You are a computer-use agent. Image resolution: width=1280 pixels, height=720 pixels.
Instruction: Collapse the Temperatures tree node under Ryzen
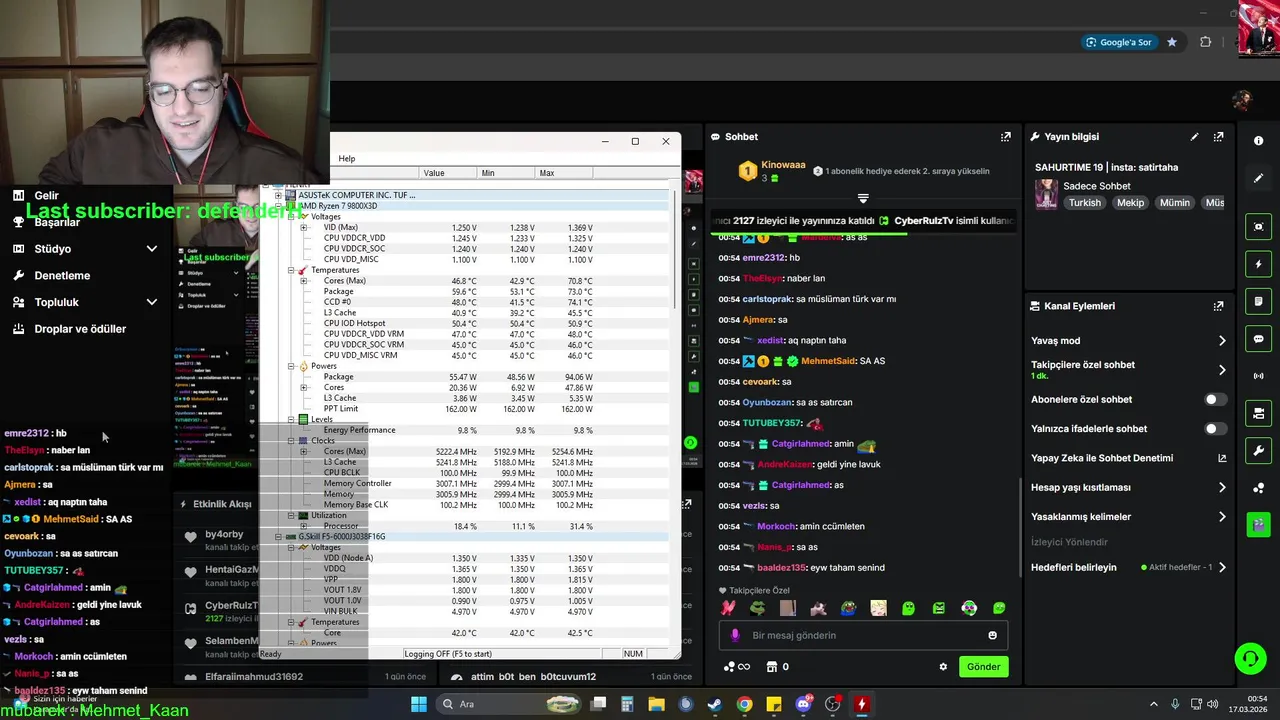click(x=291, y=270)
